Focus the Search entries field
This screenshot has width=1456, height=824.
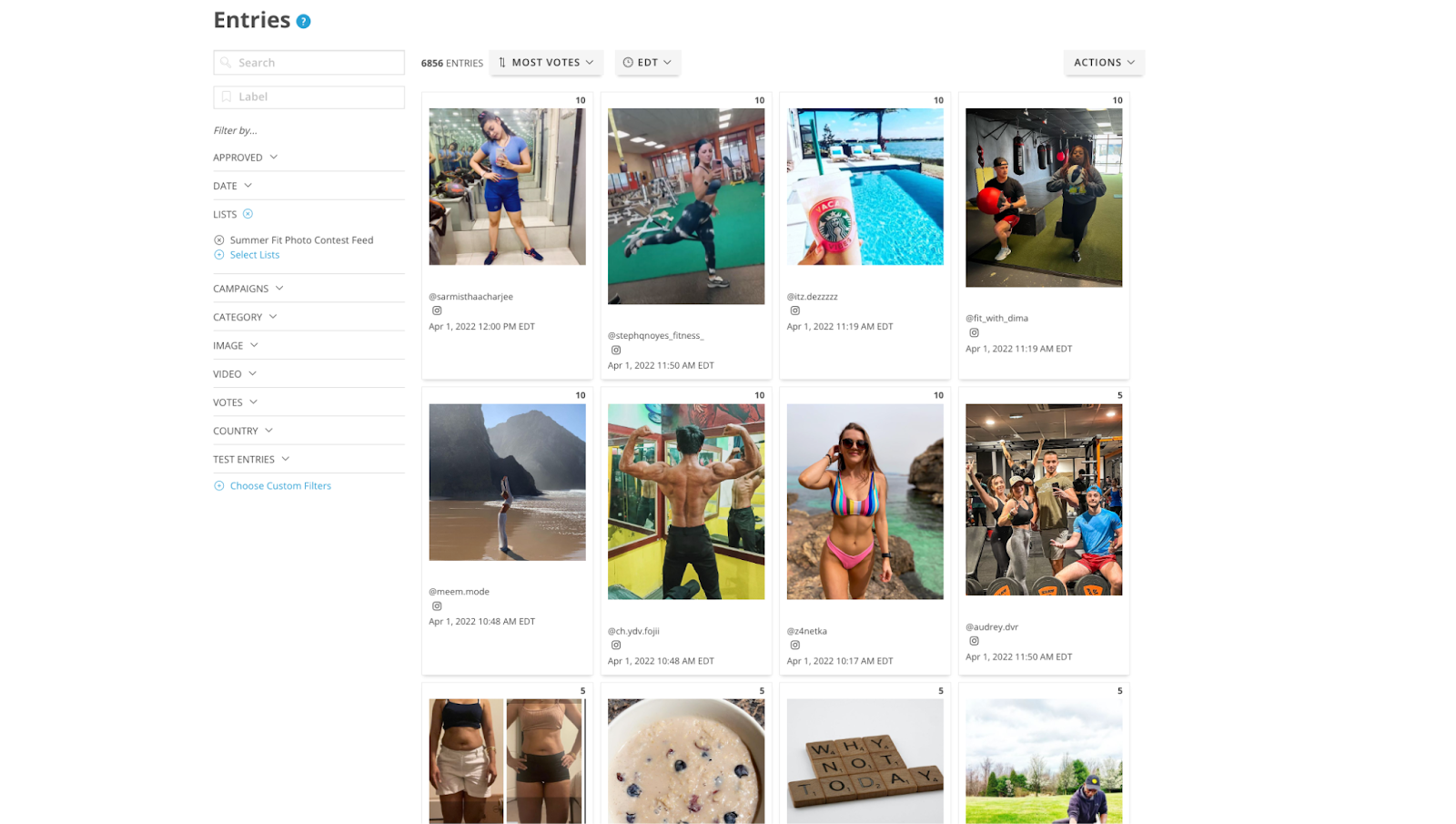(x=309, y=63)
